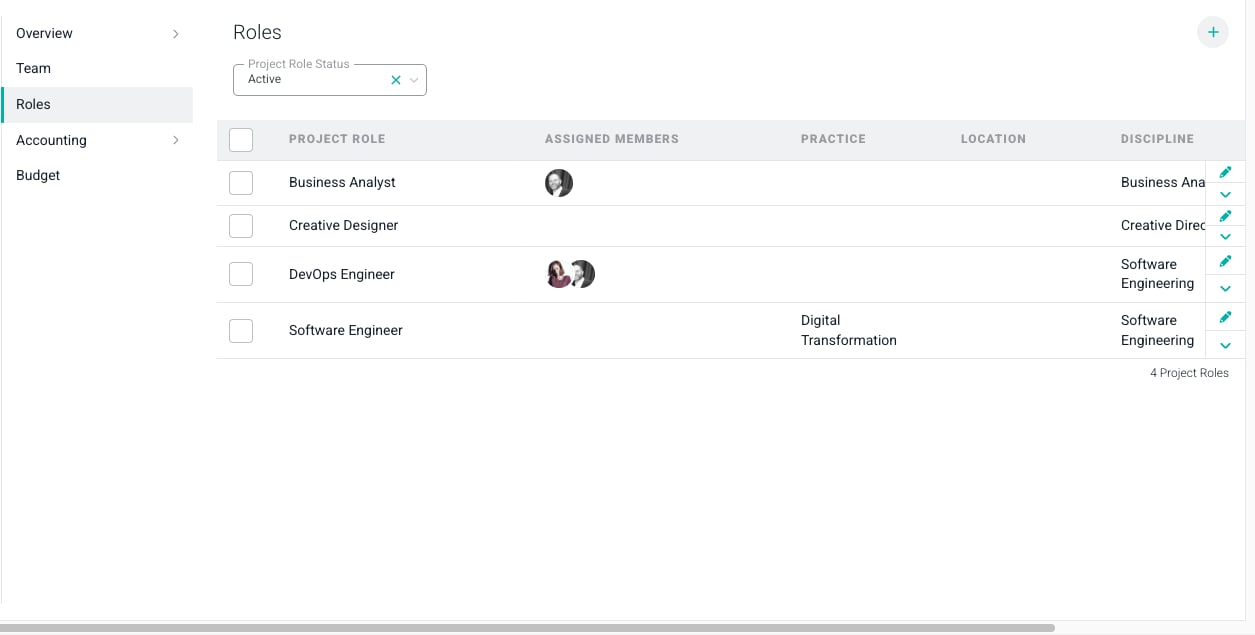The image size is (1255, 635).
Task: Check the Creative Designer row checkbox
Action: tap(241, 226)
